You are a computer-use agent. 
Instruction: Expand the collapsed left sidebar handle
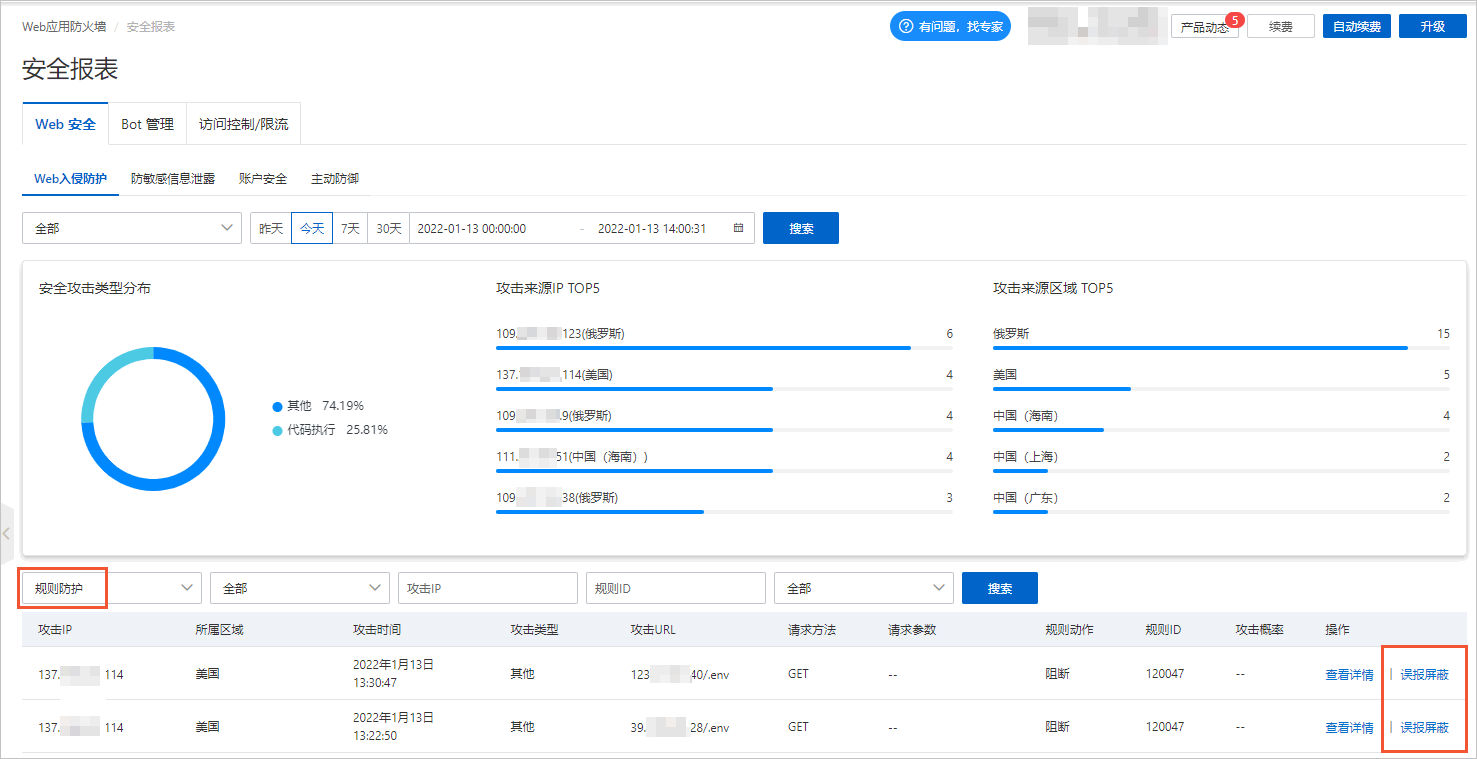pyautogui.click(x=6, y=534)
